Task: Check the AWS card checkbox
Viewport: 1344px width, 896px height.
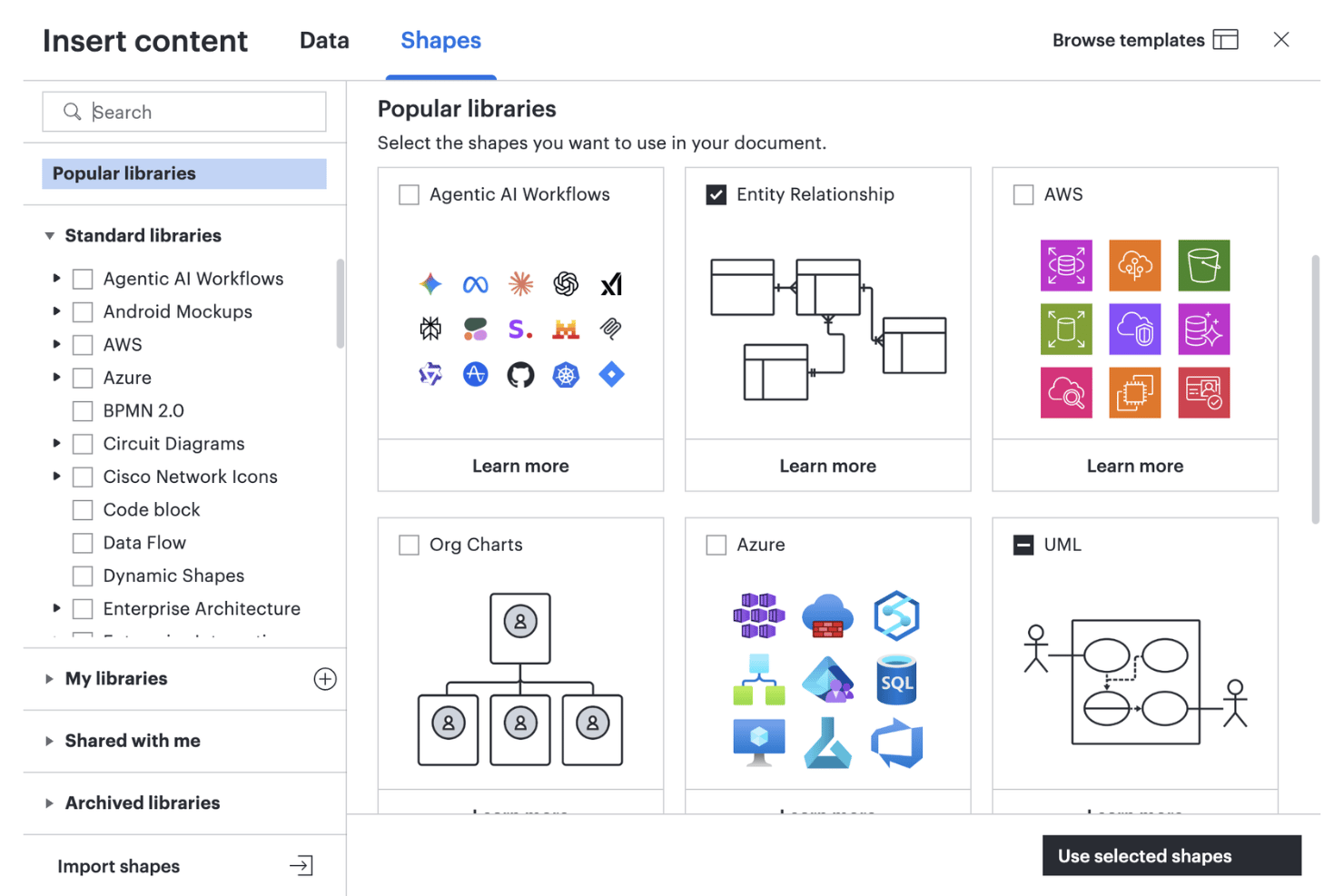Action: click(x=1023, y=194)
